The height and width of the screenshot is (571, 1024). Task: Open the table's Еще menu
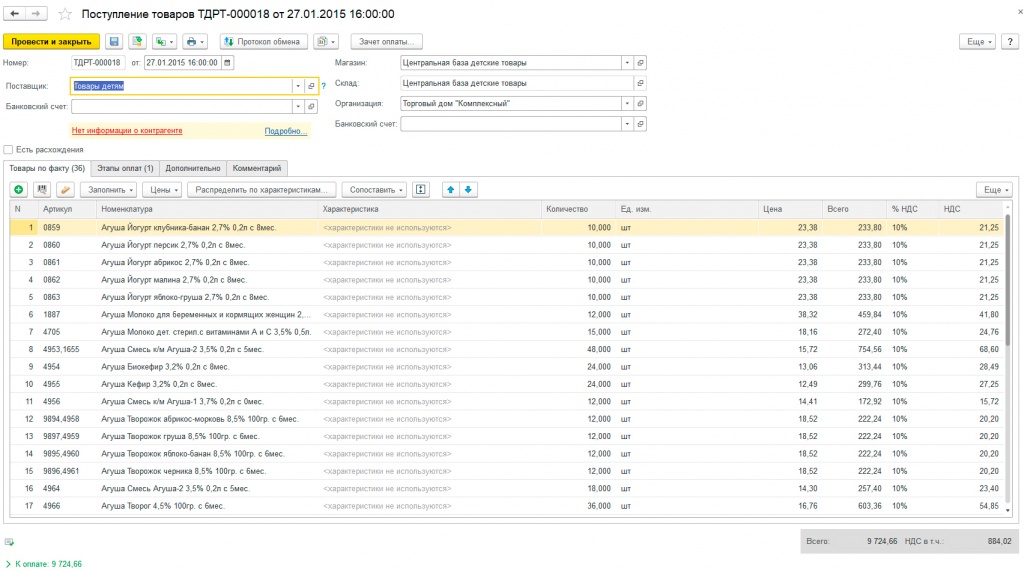coord(995,189)
